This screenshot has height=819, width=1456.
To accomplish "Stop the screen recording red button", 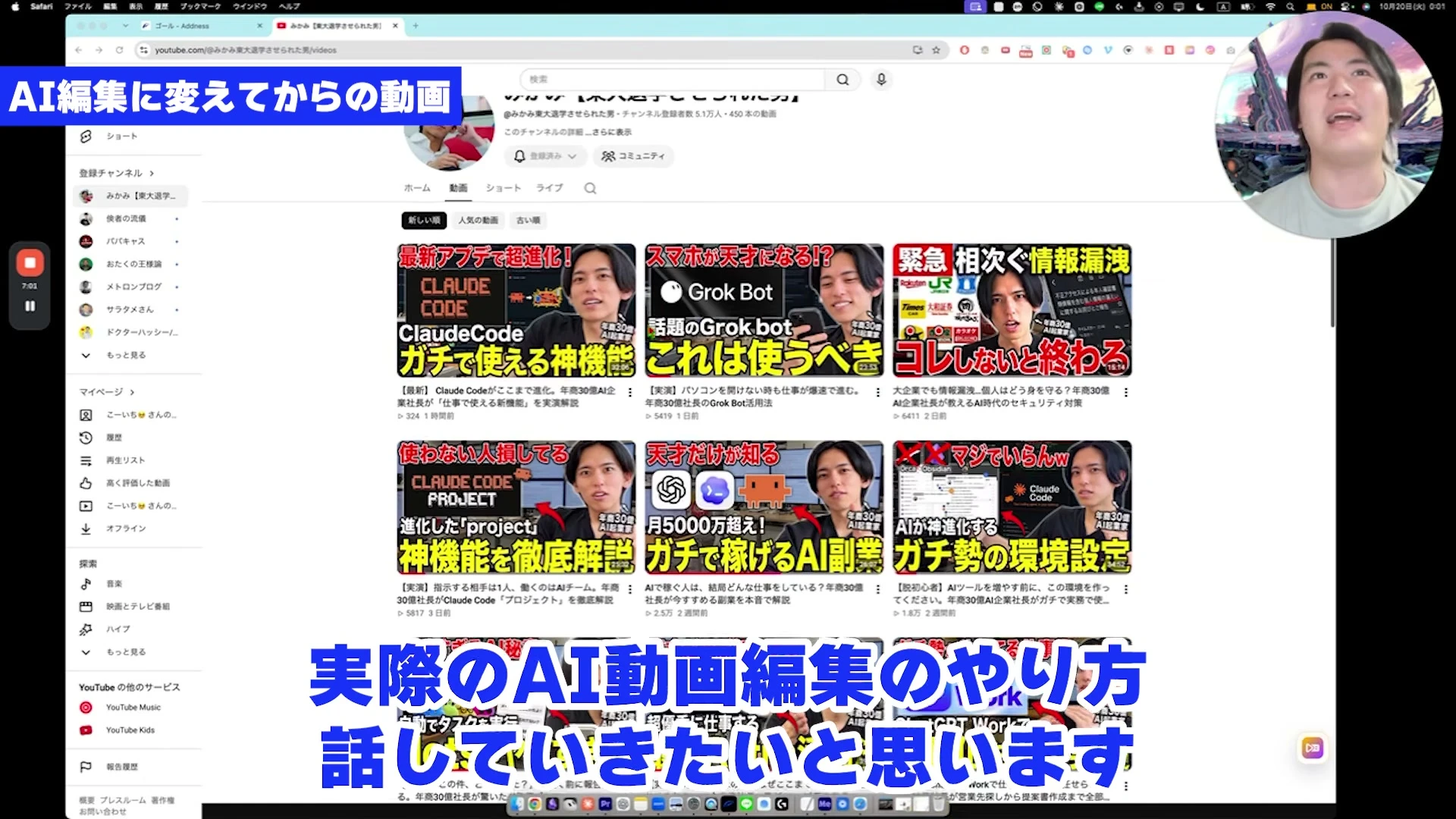I will [30, 263].
